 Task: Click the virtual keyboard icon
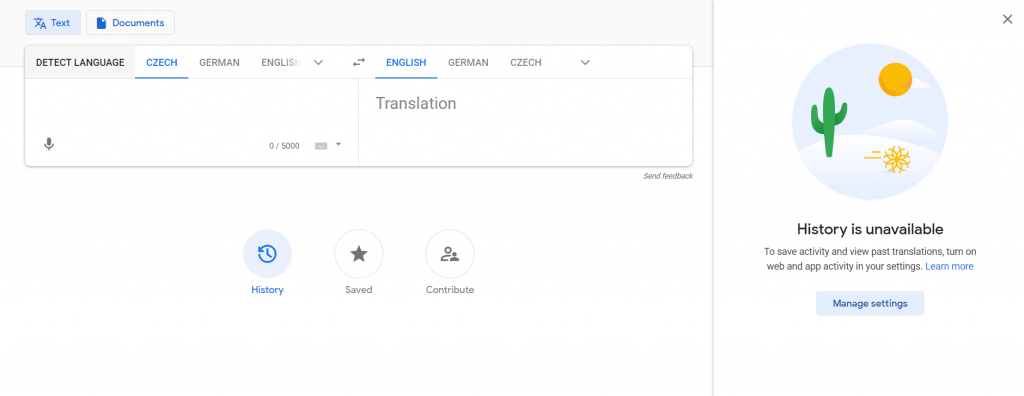point(321,146)
